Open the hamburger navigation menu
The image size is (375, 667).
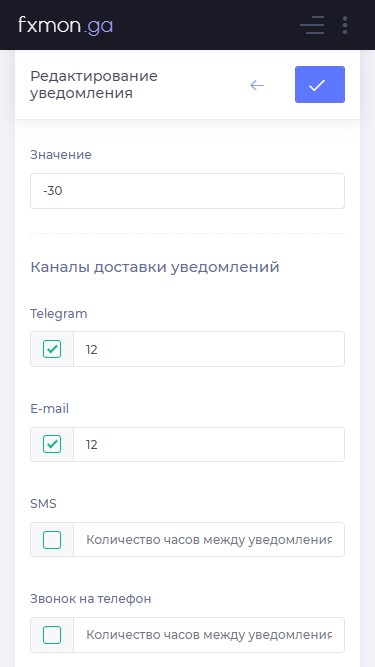[312, 25]
